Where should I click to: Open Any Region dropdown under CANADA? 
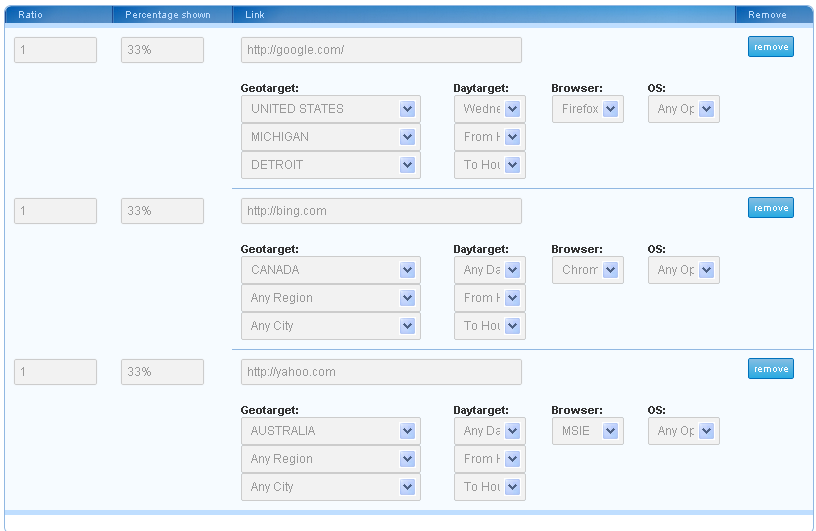point(331,298)
